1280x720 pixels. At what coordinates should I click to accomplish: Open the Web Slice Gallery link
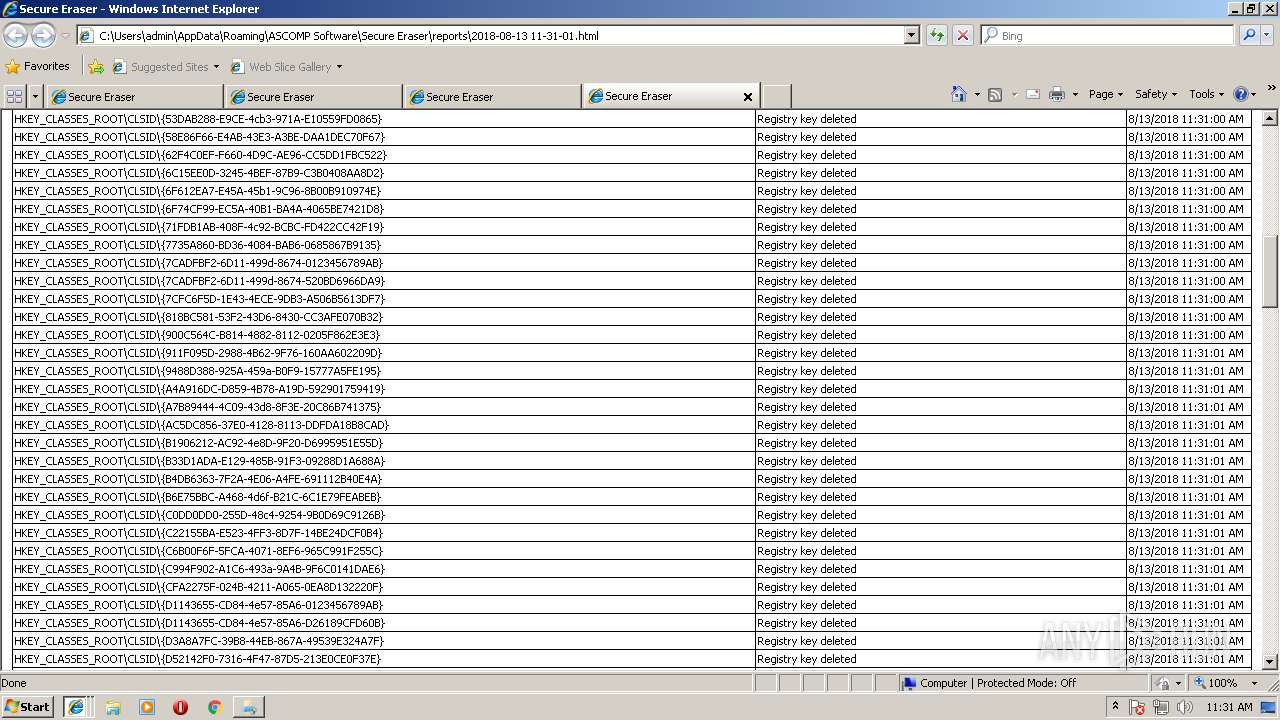click(x=286, y=67)
